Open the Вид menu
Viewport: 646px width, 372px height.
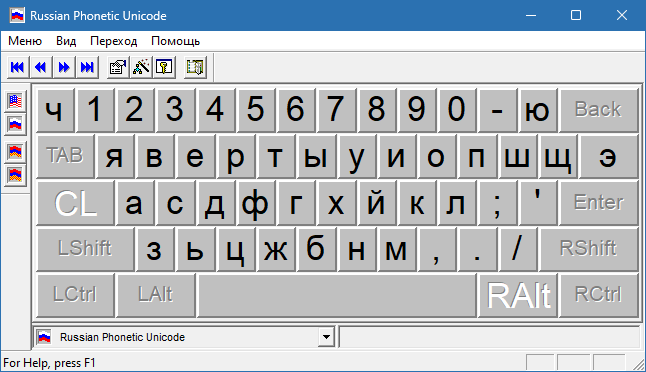point(66,41)
